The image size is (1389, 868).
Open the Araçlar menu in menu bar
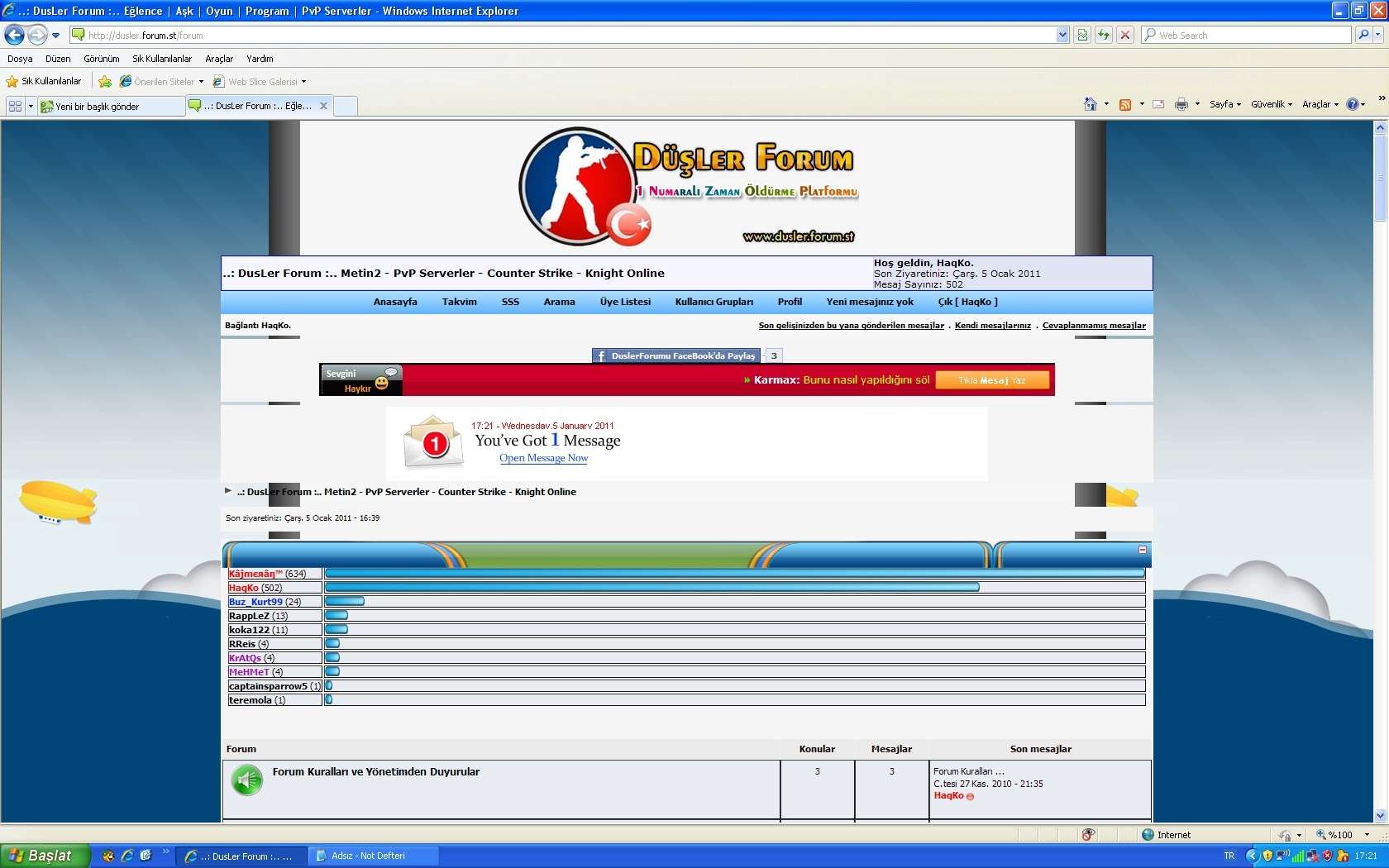(219, 59)
